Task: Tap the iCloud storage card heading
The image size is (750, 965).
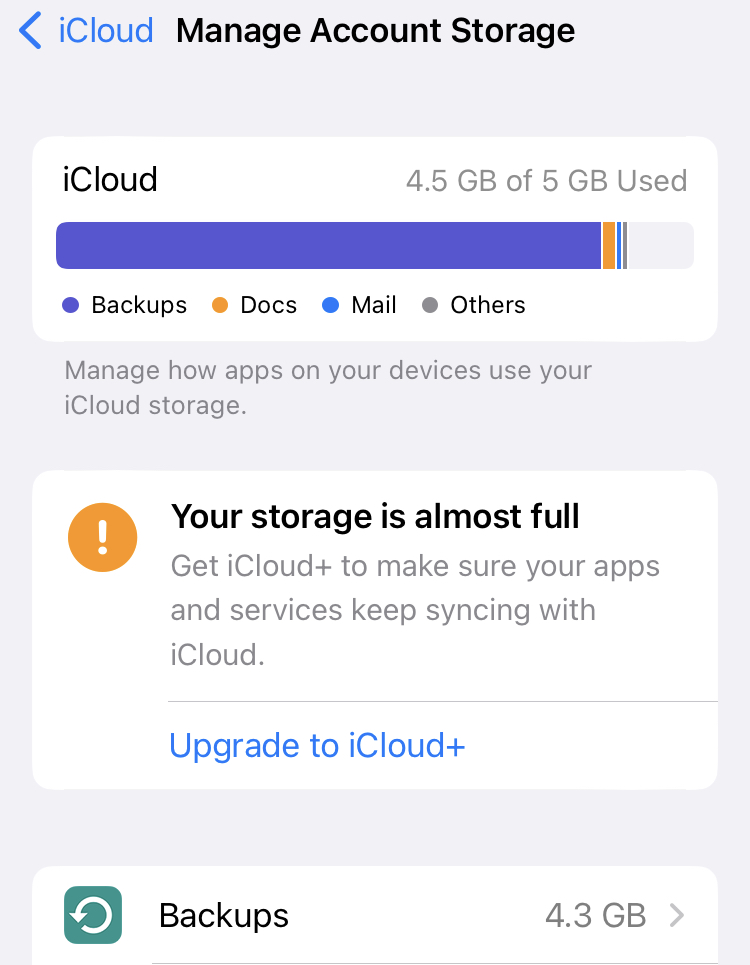Action: pos(110,180)
